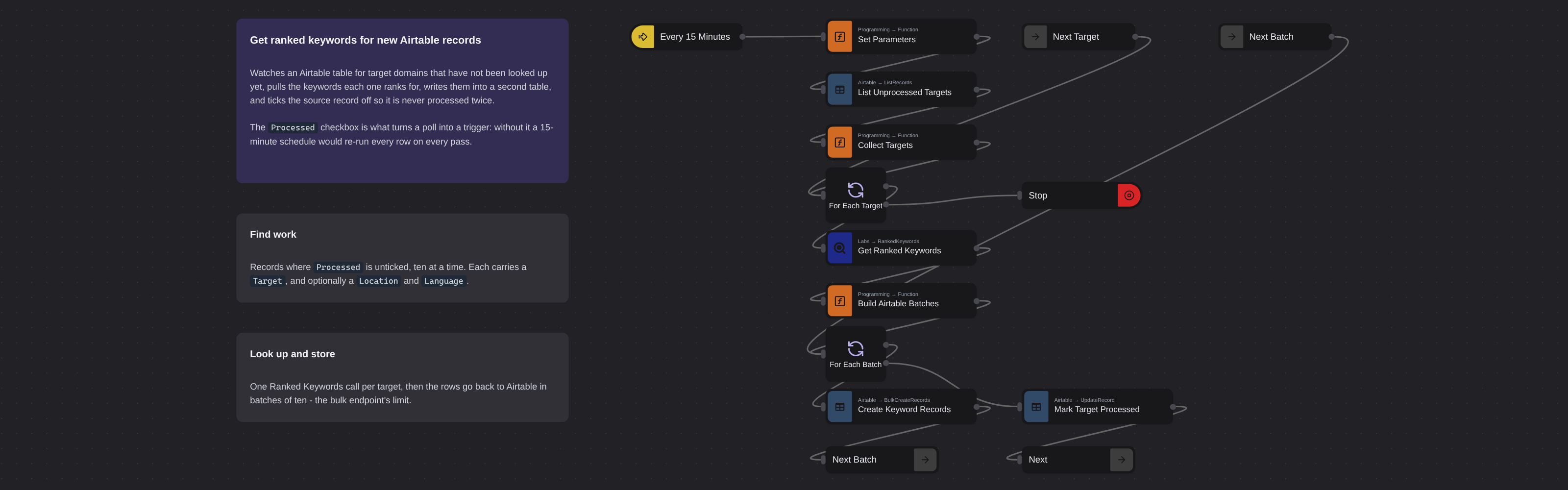Click the Target code tag in Find work note
Image resolution: width=1568 pixels, height=490 pixels.
pos(267,281)
